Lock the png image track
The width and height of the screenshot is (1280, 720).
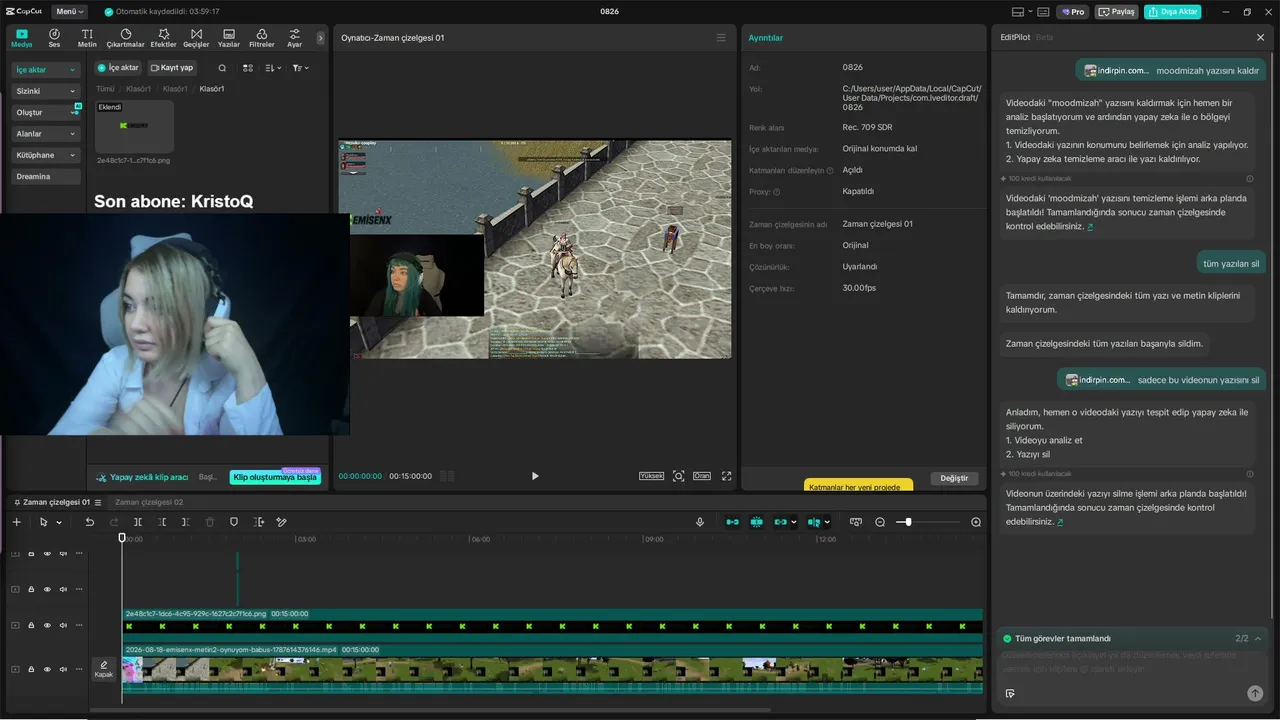click(31, 625)
